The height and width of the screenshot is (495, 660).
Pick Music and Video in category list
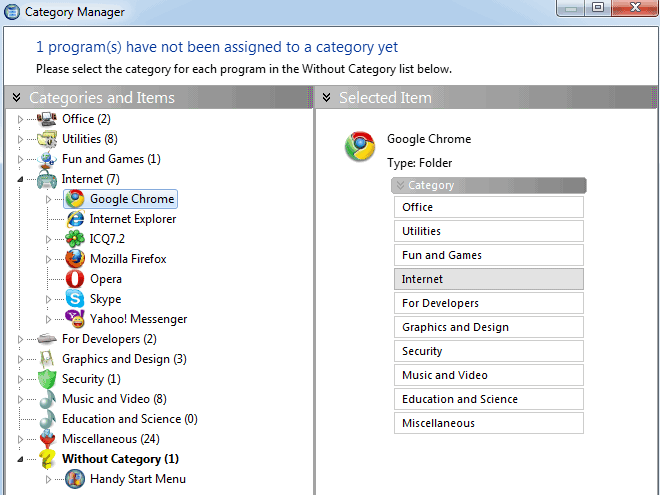pyautogui.click(x=488, y=375)
